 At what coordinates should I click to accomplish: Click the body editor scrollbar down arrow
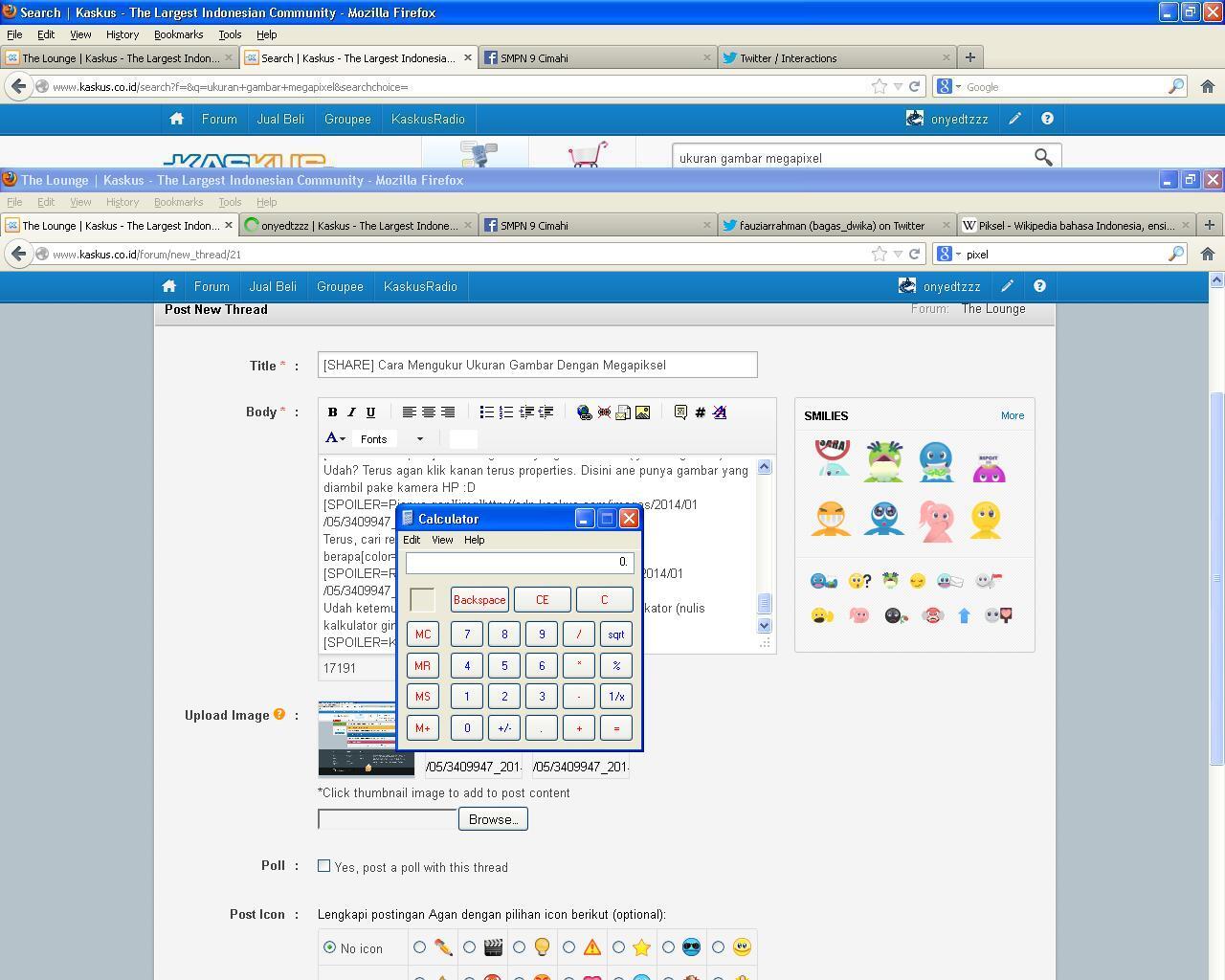pos(764,625)
